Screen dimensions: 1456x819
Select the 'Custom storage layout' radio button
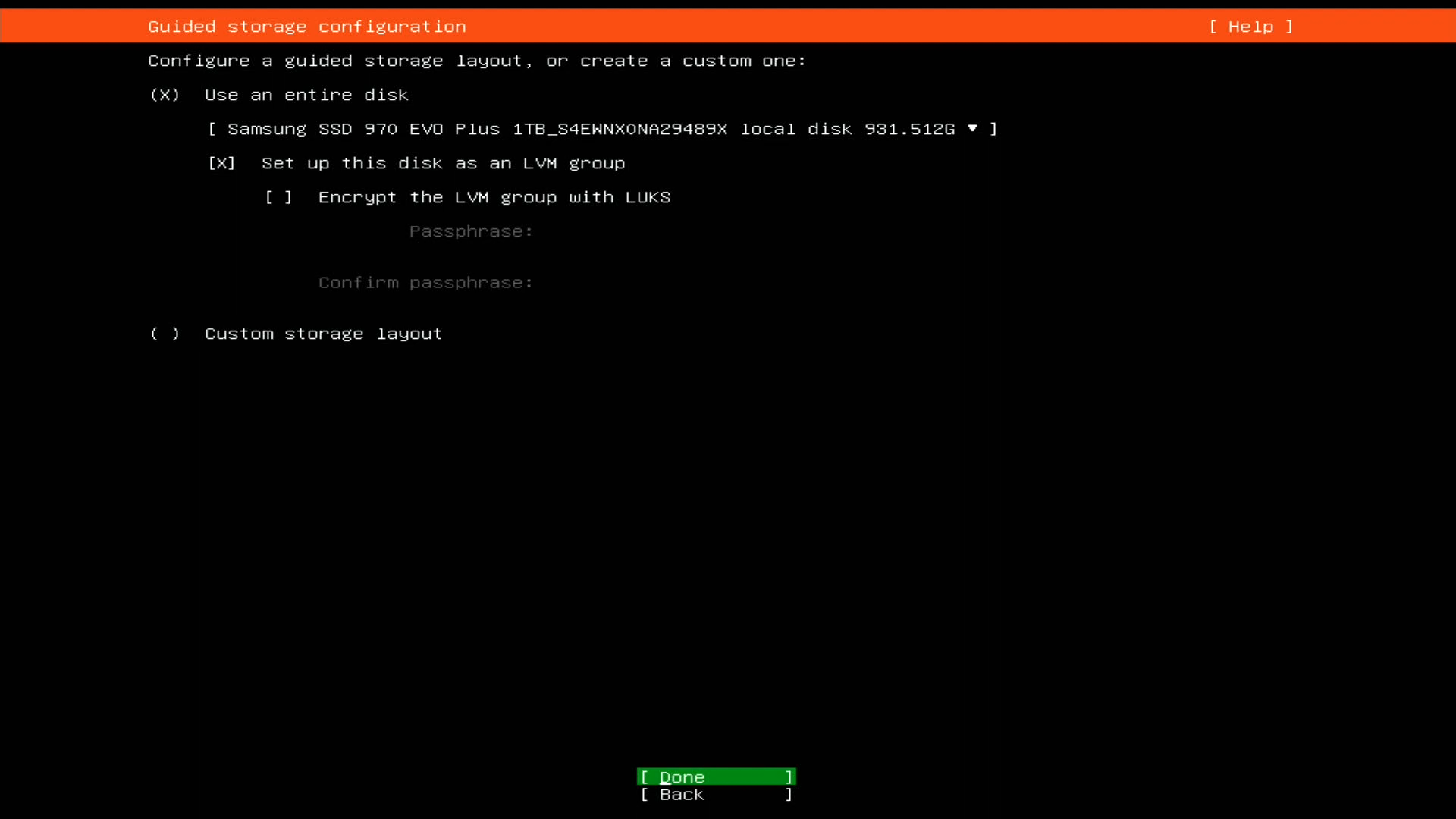165,334
